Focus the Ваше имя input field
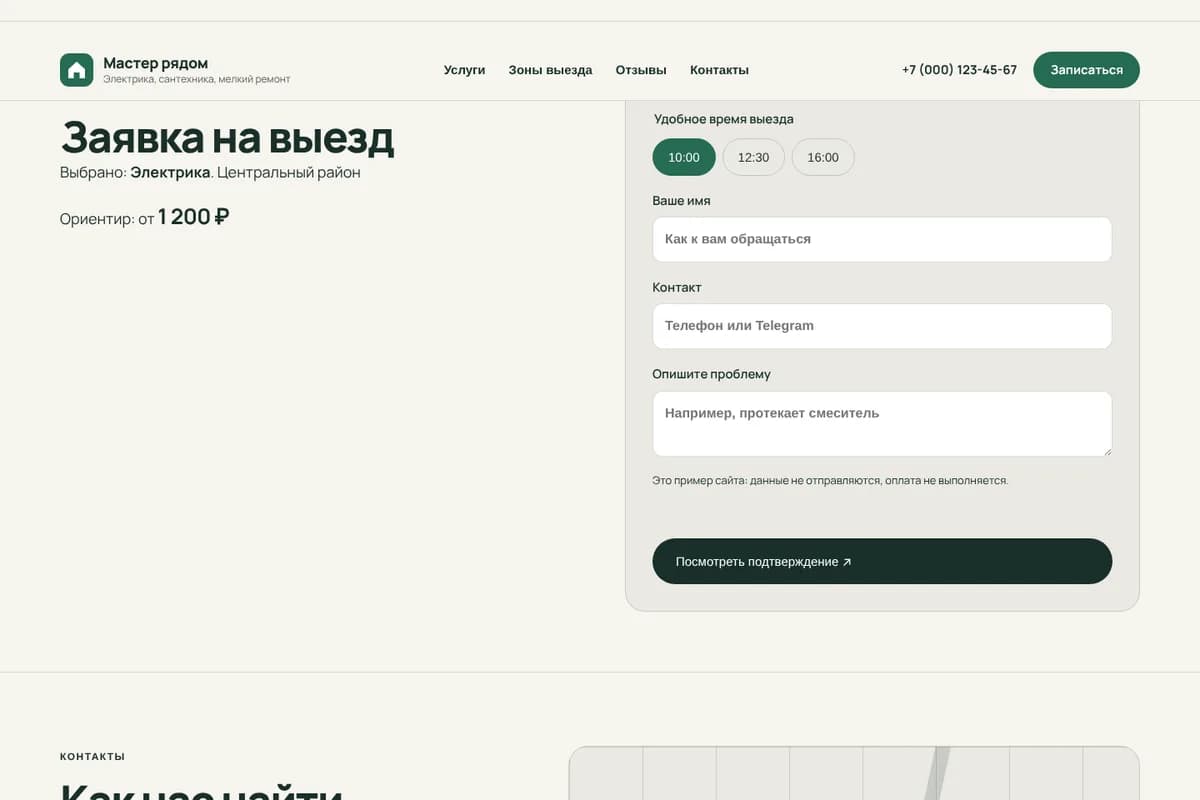The image size is (1200, 800). pos(882,239)
